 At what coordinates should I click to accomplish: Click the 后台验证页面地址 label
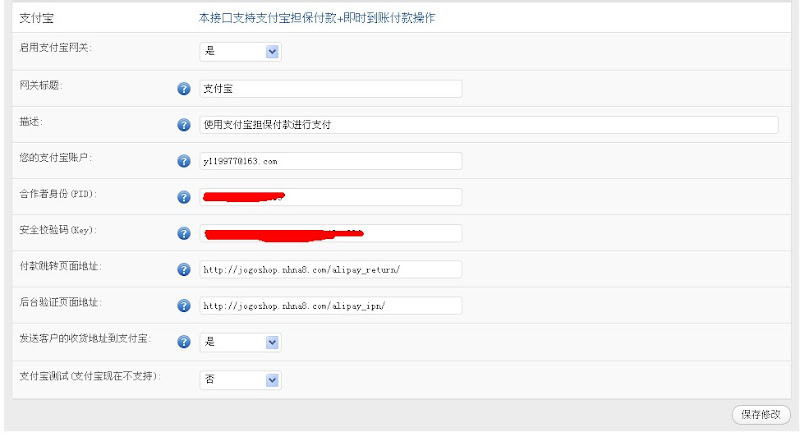click(x=61, y=302)
